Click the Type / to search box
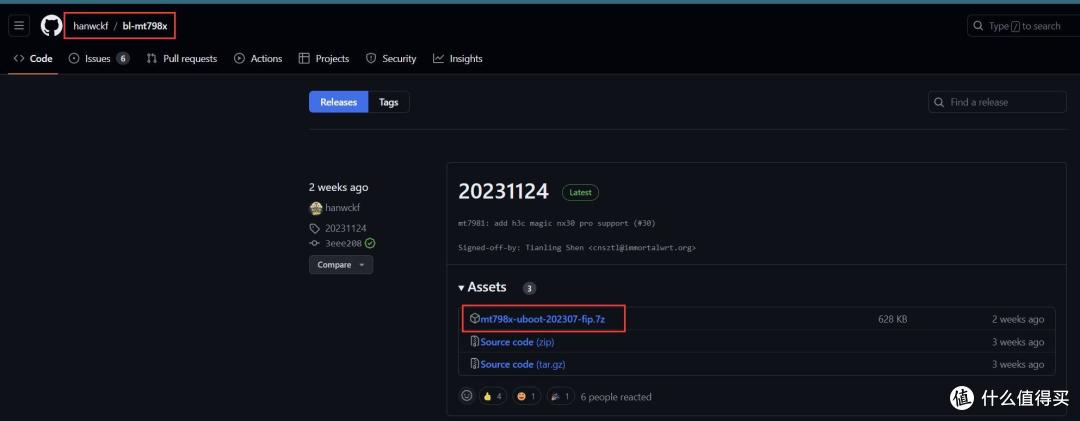Screen dimensions: 1080x421 tap(1020, 26)
